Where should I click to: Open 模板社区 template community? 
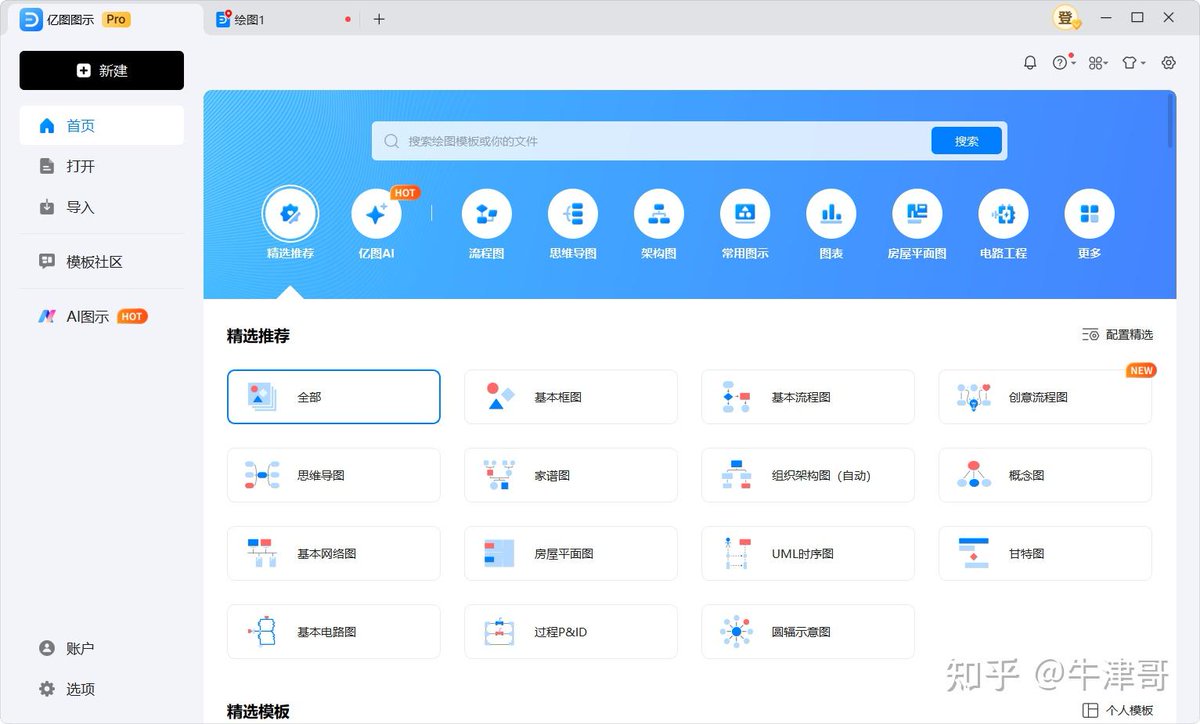click(102, 262)
